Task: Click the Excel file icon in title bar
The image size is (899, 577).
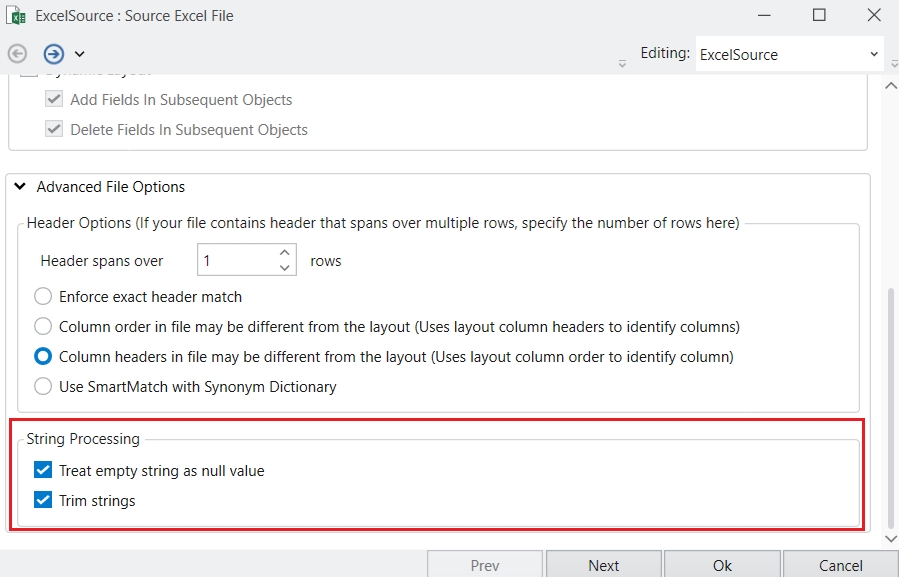Action: click(16, 16)
